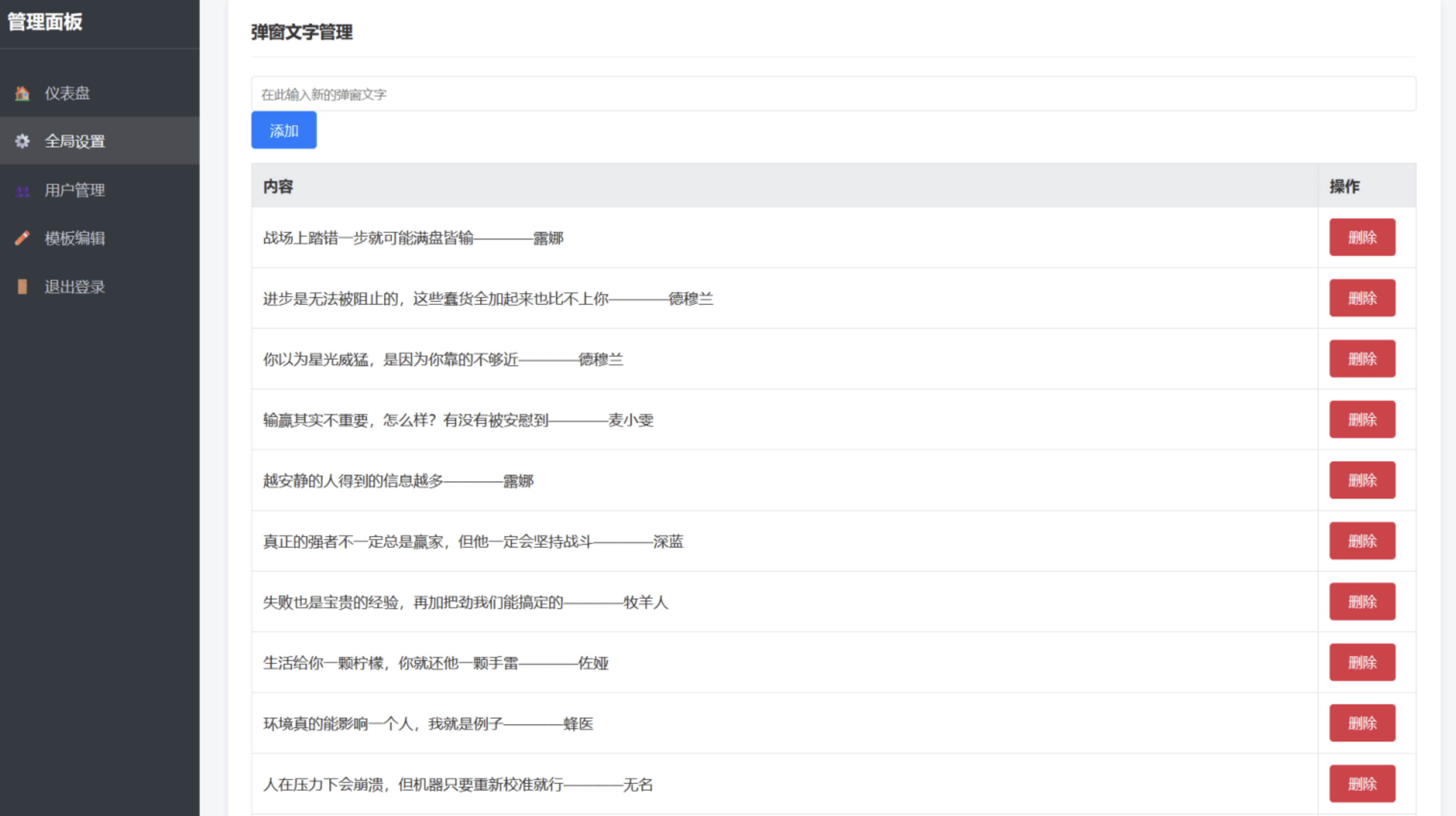Delete the 德穆兰 starlight quote
Screen dimensions: 1456x816
point(1362,358)
